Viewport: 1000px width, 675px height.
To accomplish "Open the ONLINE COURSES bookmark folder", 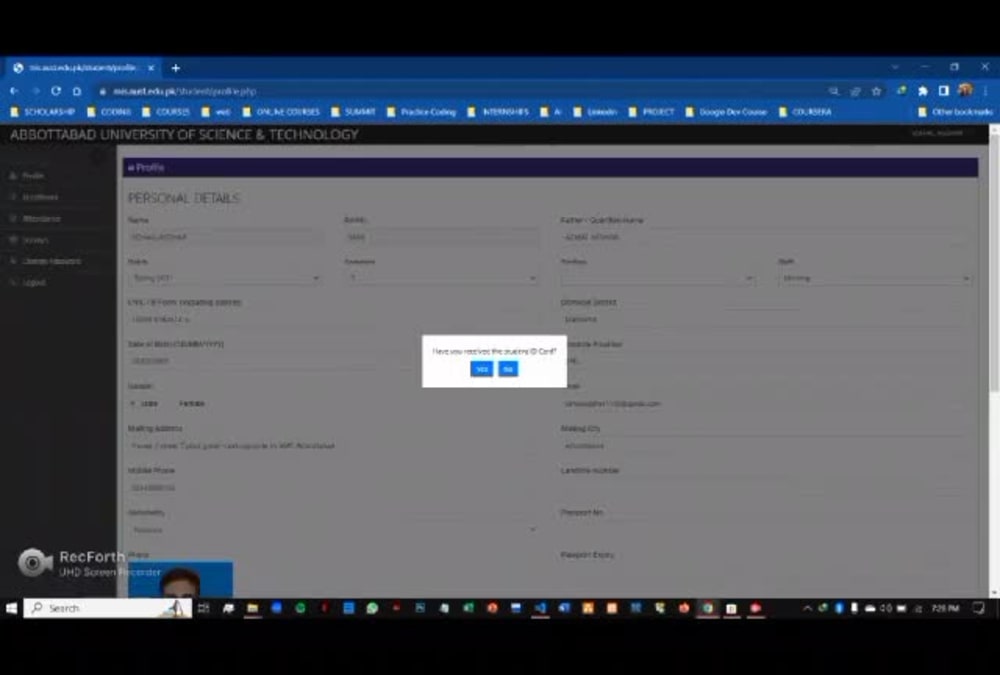I will tap(281, 112).
